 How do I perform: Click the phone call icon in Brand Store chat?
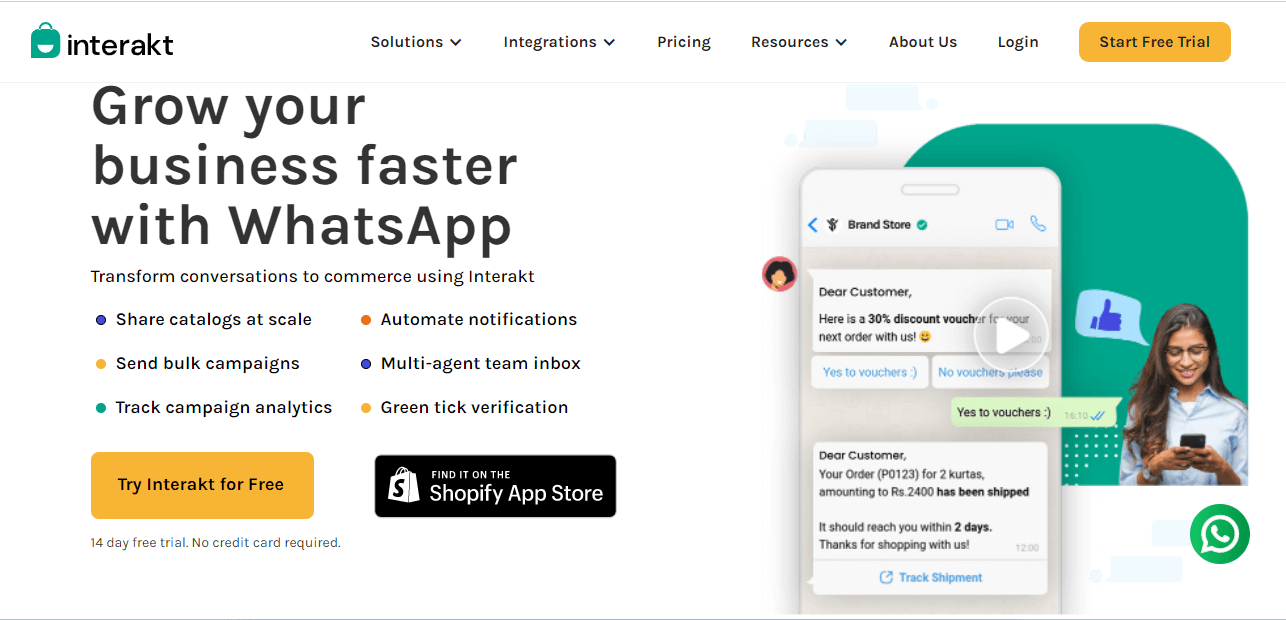coord(1038,224)
